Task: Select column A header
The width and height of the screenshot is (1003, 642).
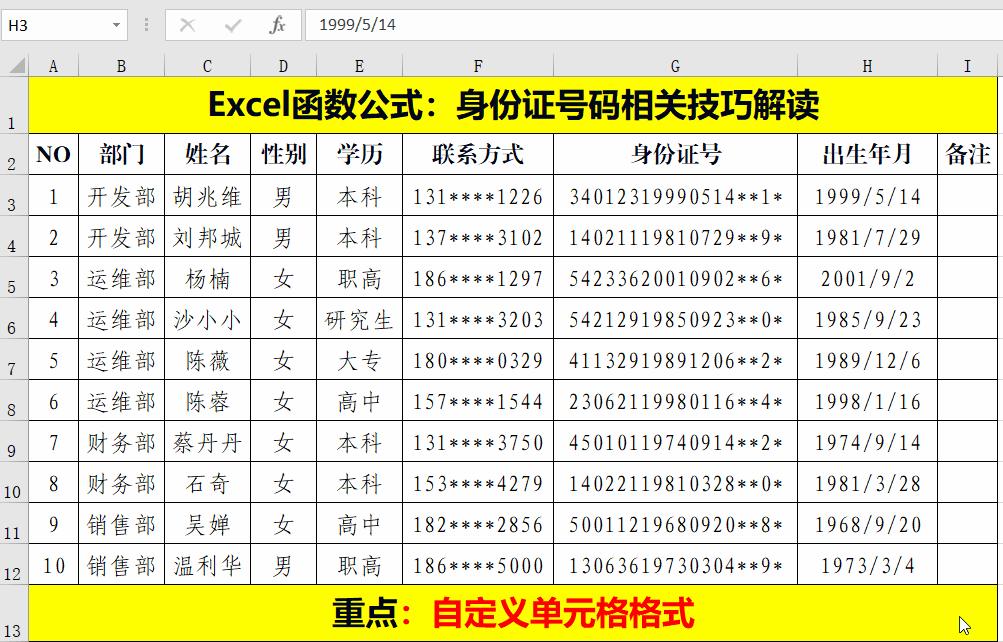Action: coord(54,66)
